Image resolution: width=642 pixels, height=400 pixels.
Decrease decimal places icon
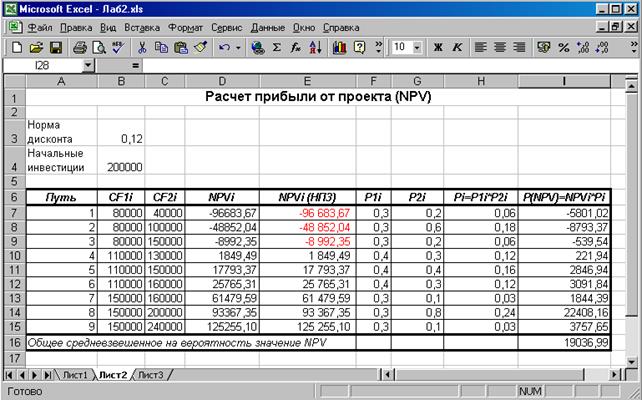coord(602,47)
